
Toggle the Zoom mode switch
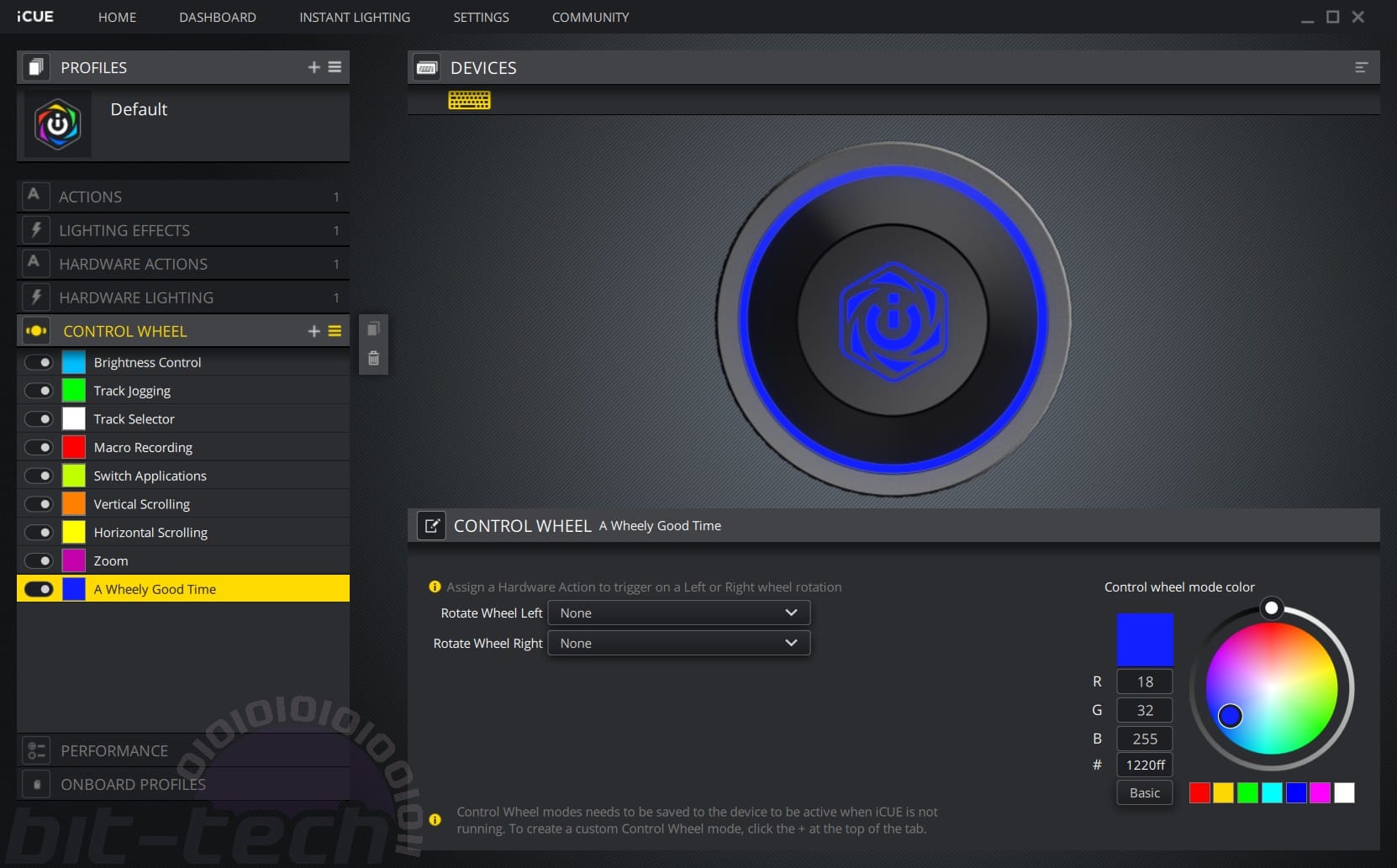click(39, 560)
